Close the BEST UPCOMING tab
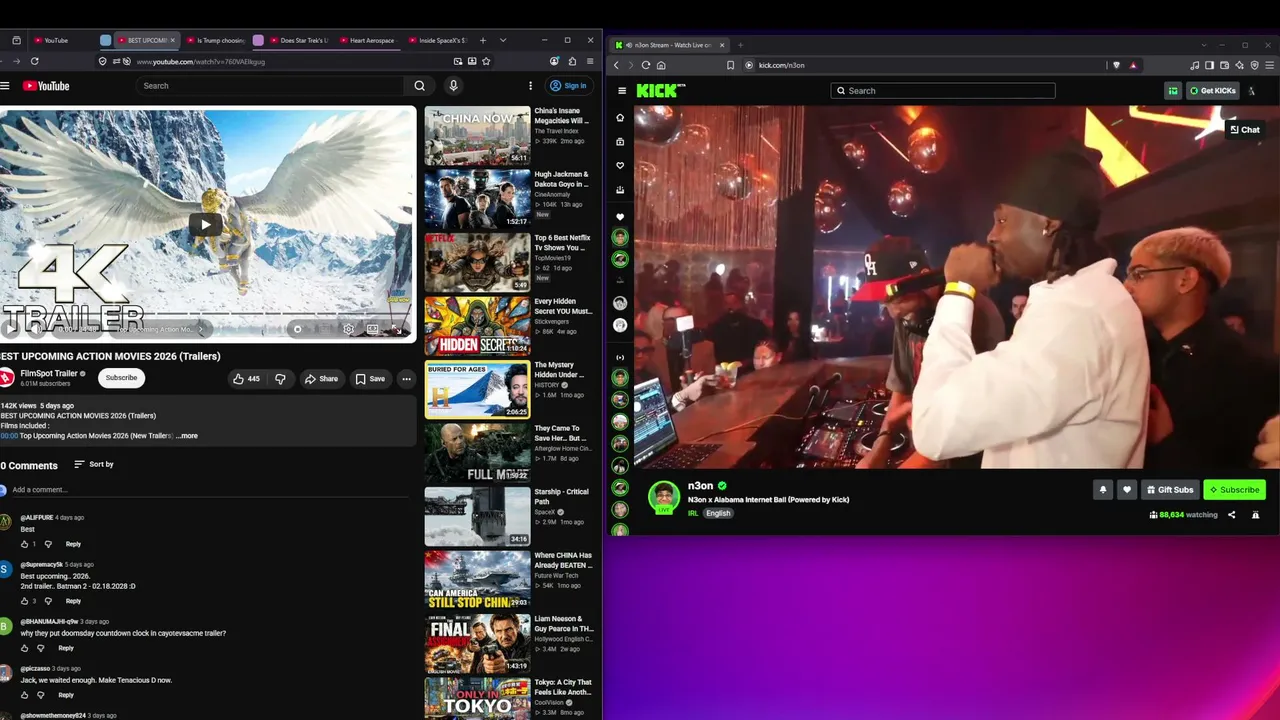This screenshot has width=1280, height=720. pos(172,41)
